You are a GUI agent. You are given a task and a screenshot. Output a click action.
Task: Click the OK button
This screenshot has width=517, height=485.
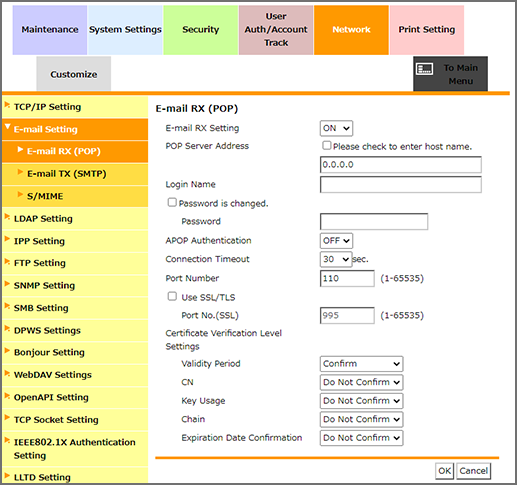[444, 471]
